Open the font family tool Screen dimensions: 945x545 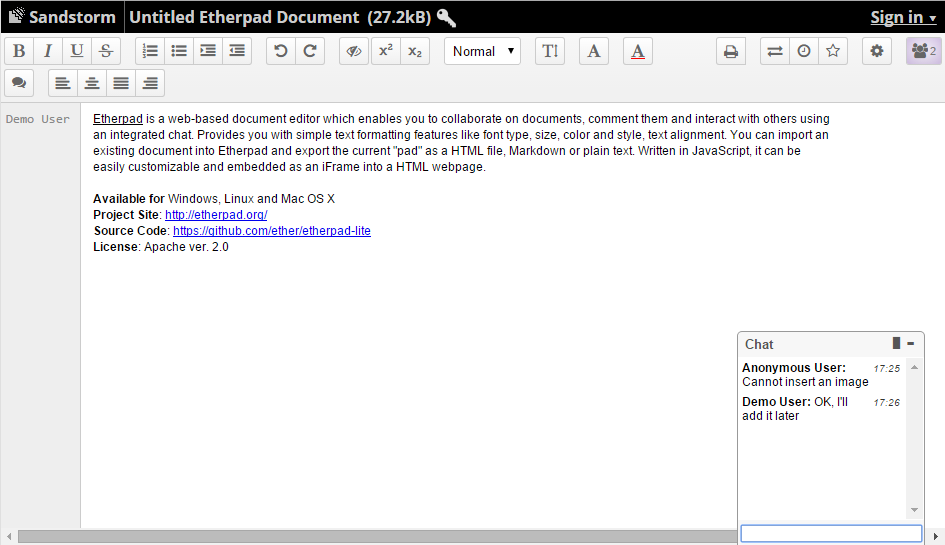[x=594, y=51]
